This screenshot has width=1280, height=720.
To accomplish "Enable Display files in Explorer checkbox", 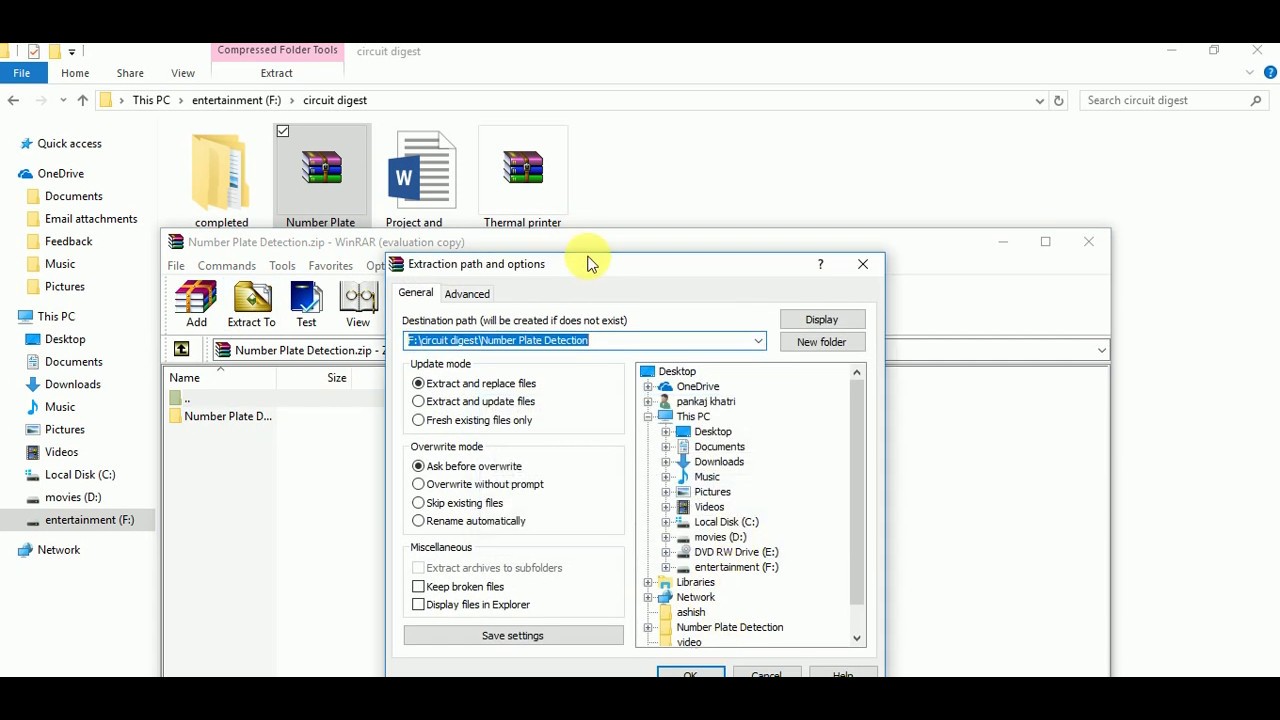I will click(x=418, y=605).
